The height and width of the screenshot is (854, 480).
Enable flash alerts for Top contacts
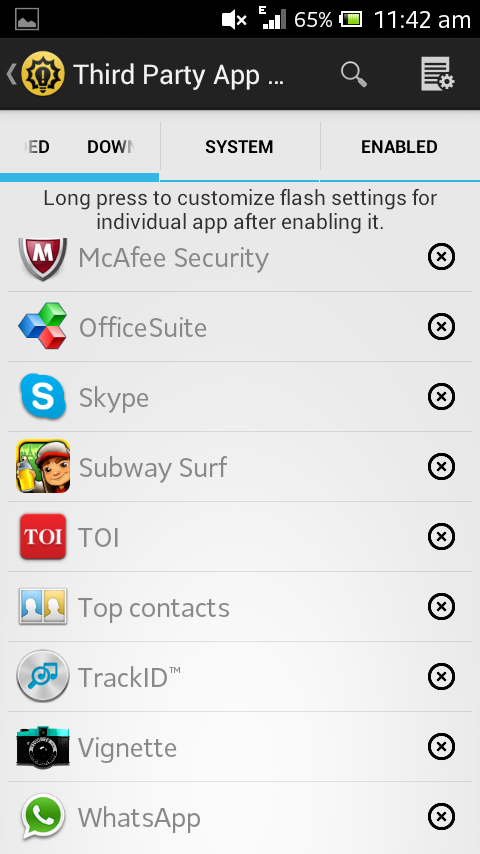441,606
